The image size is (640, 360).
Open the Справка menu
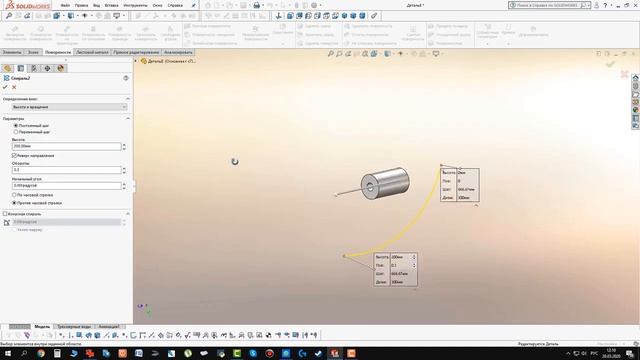coord(175,6)
